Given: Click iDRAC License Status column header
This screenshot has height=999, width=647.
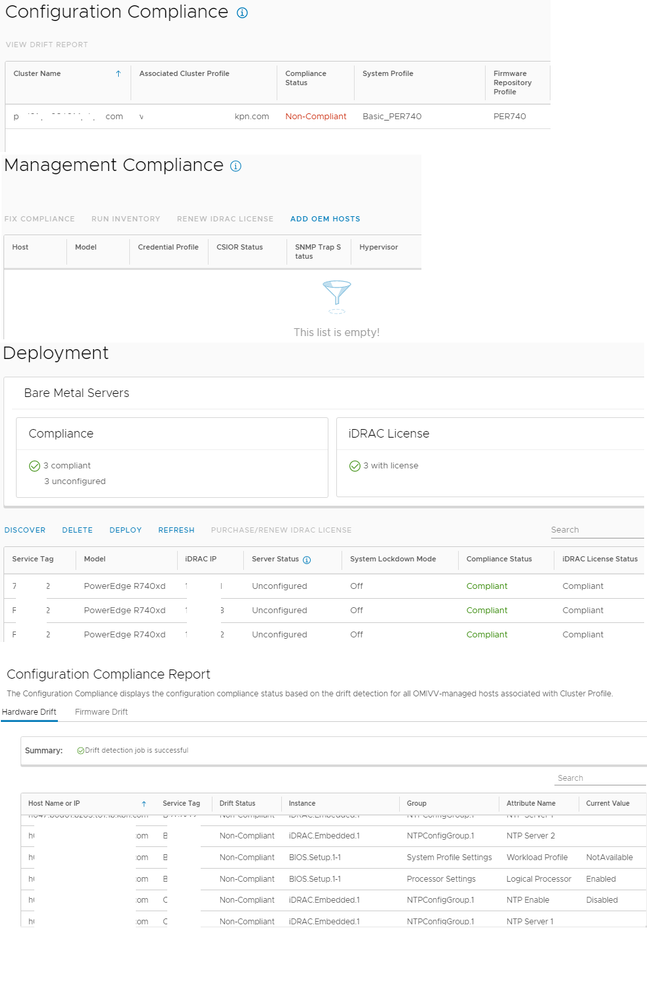Looking at the screenshot, I should coord(600,559).
